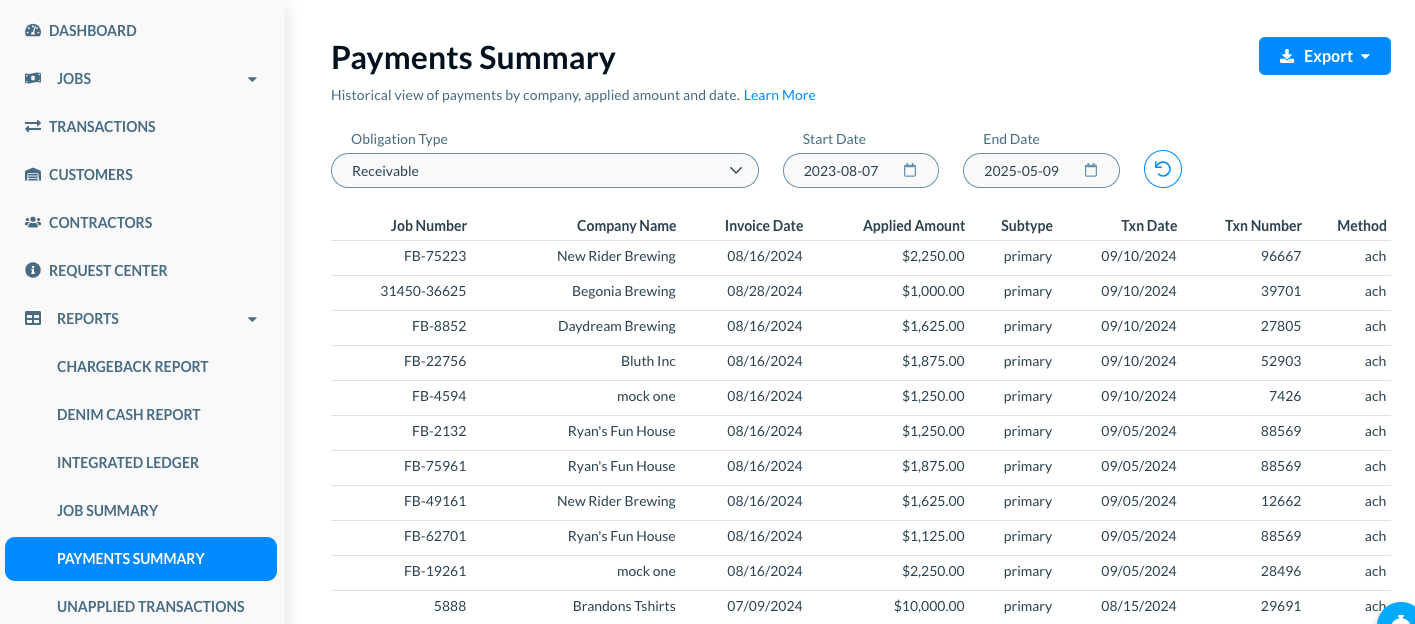Open the End Date calendar icon

pyautogui.click(x=1091, y=170)
